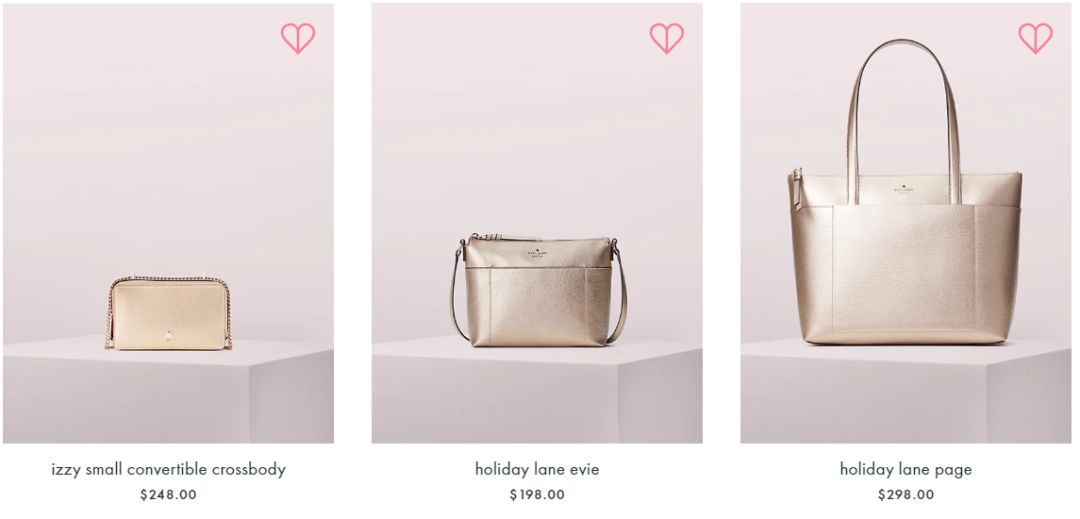Open the holiday lane page title link
This screenshot has height=519, width=1080.
coord(906,469)
